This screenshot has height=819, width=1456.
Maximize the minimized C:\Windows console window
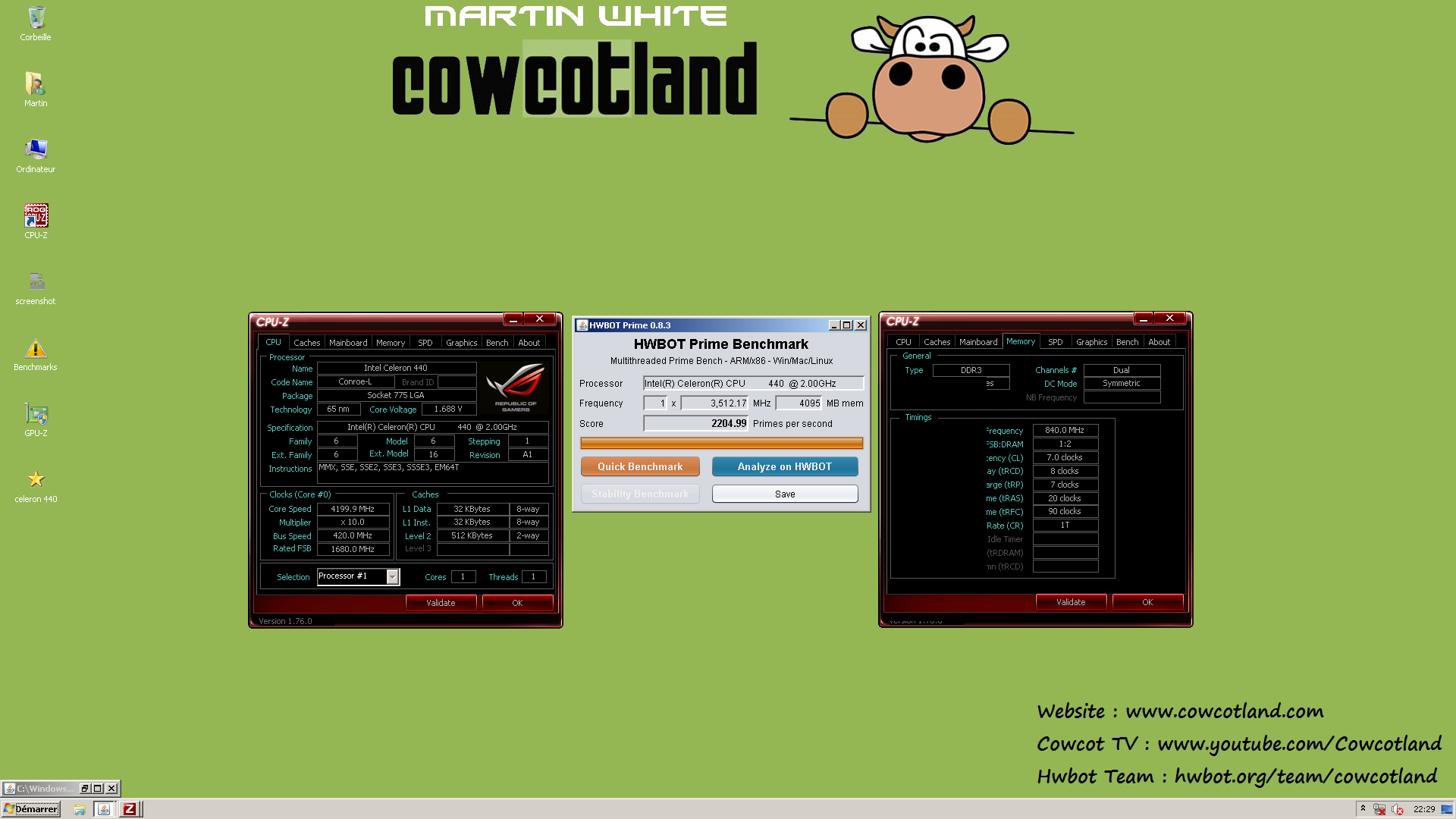click(x=98, y=789)
